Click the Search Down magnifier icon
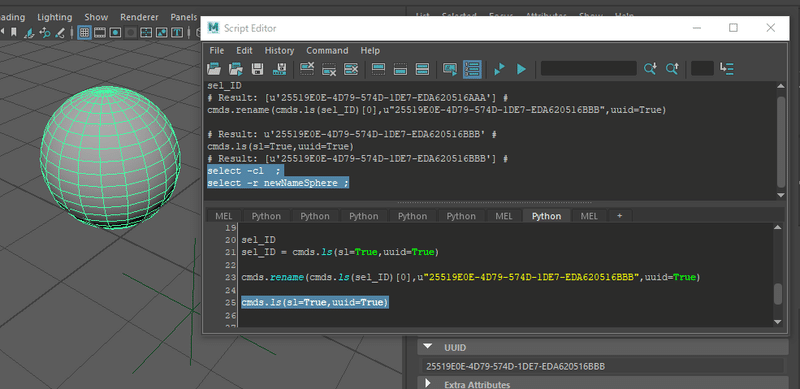Viewport: 800px width, 389px height. click(x=650, y=68)
